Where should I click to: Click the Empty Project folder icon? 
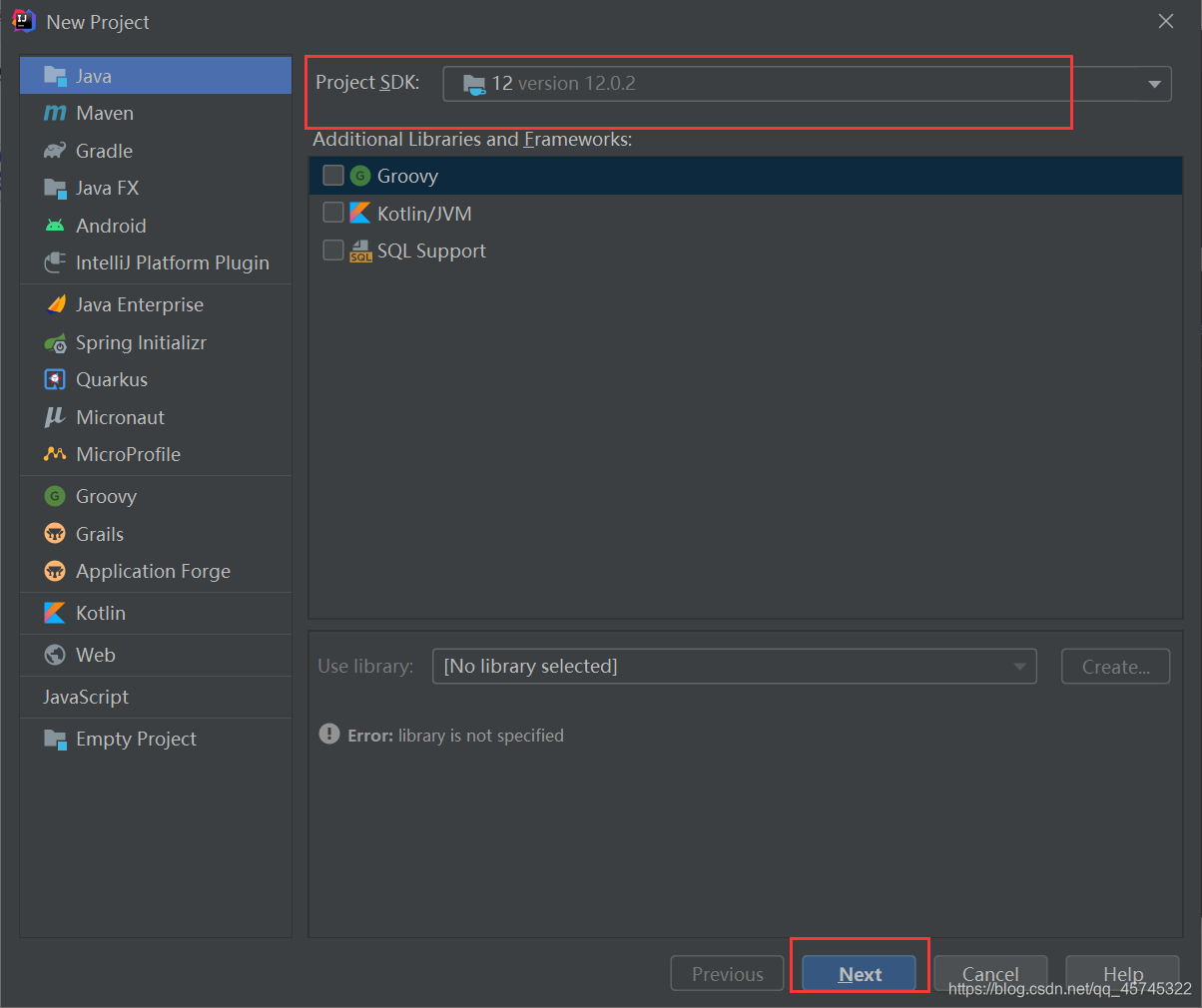(x=55, y=739)
